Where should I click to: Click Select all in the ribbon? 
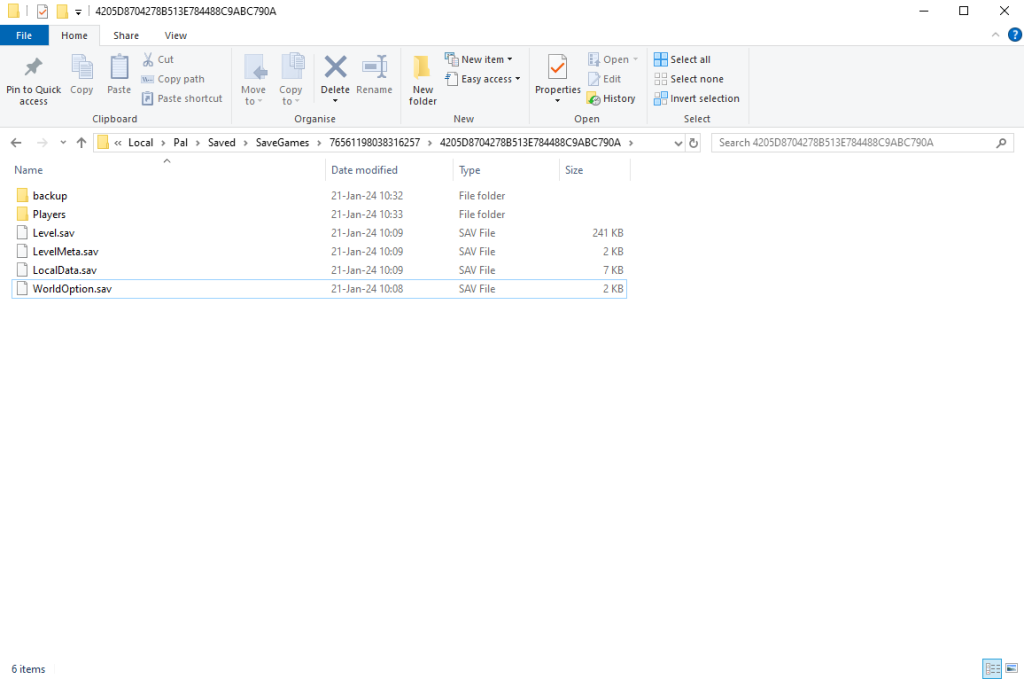(683, 59)
